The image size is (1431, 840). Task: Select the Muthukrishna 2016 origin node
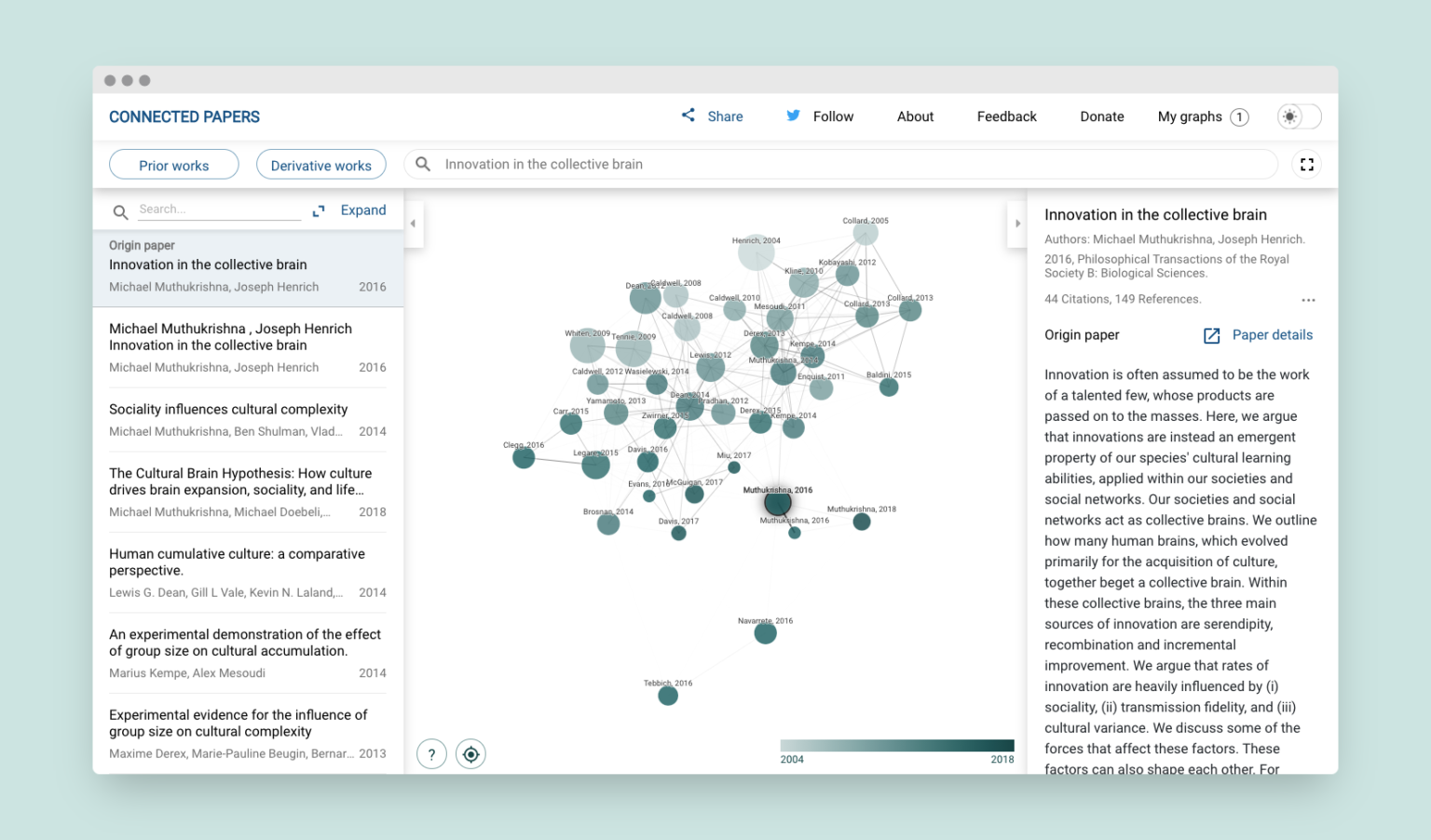[778, 502]
